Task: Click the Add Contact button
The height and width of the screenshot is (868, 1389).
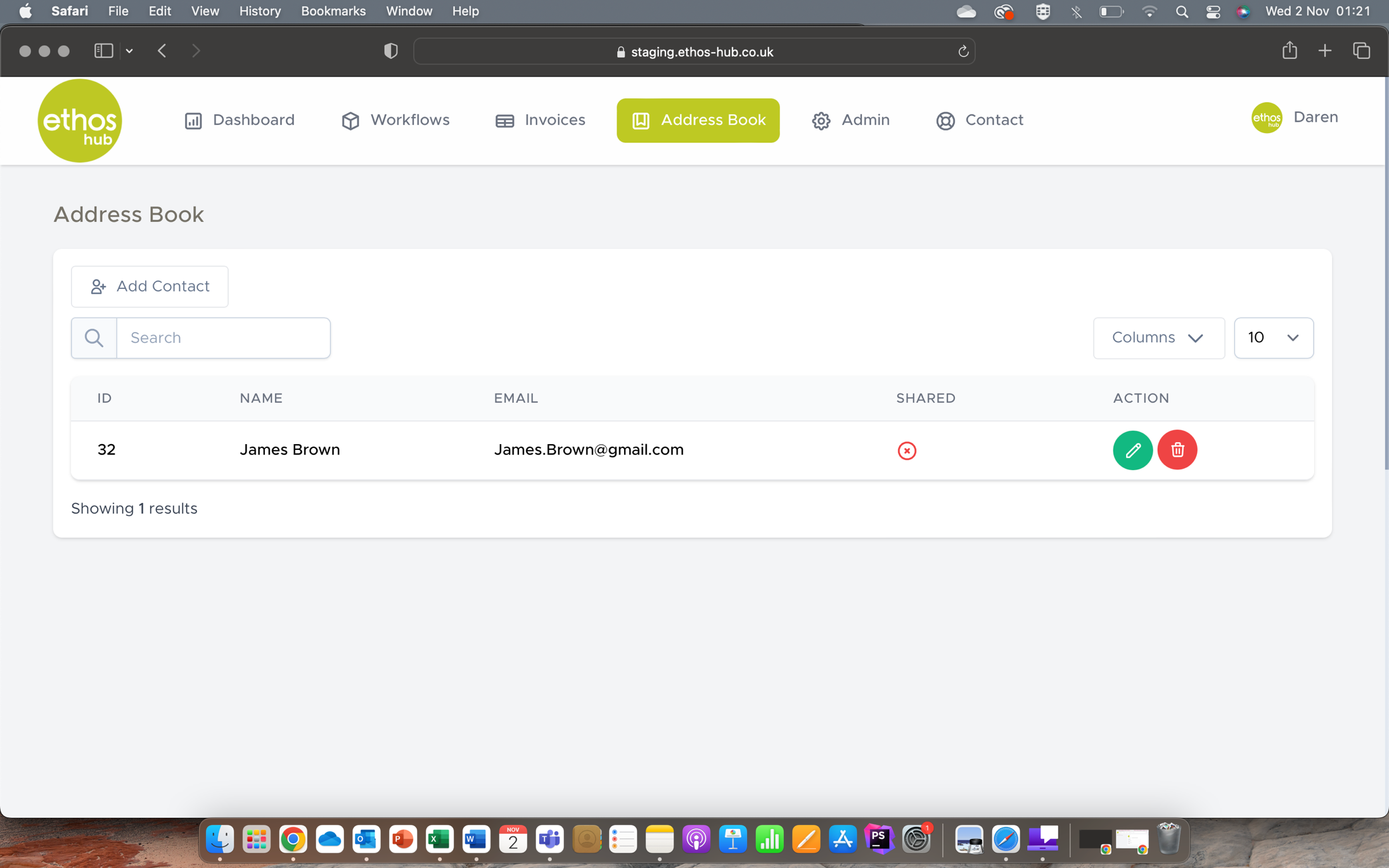Action: click(x=150, y=286)
